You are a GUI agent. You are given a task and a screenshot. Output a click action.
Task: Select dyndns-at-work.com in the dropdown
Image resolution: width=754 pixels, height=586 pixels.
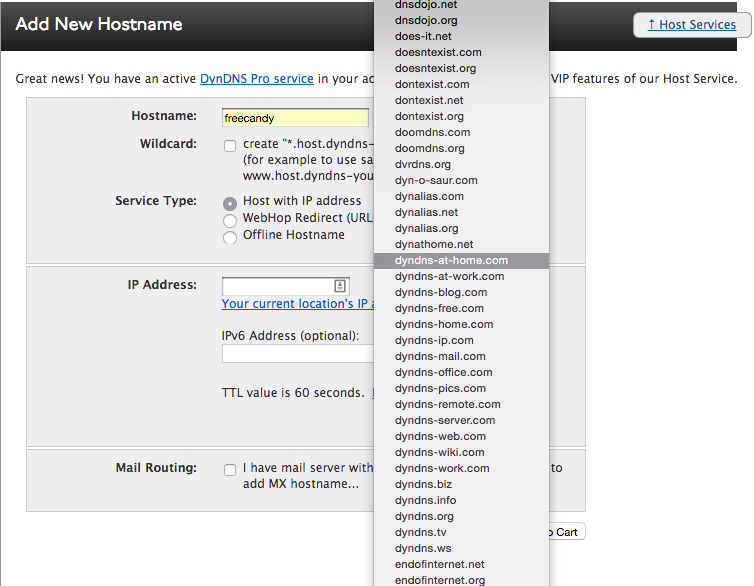(x=449, y=276)
